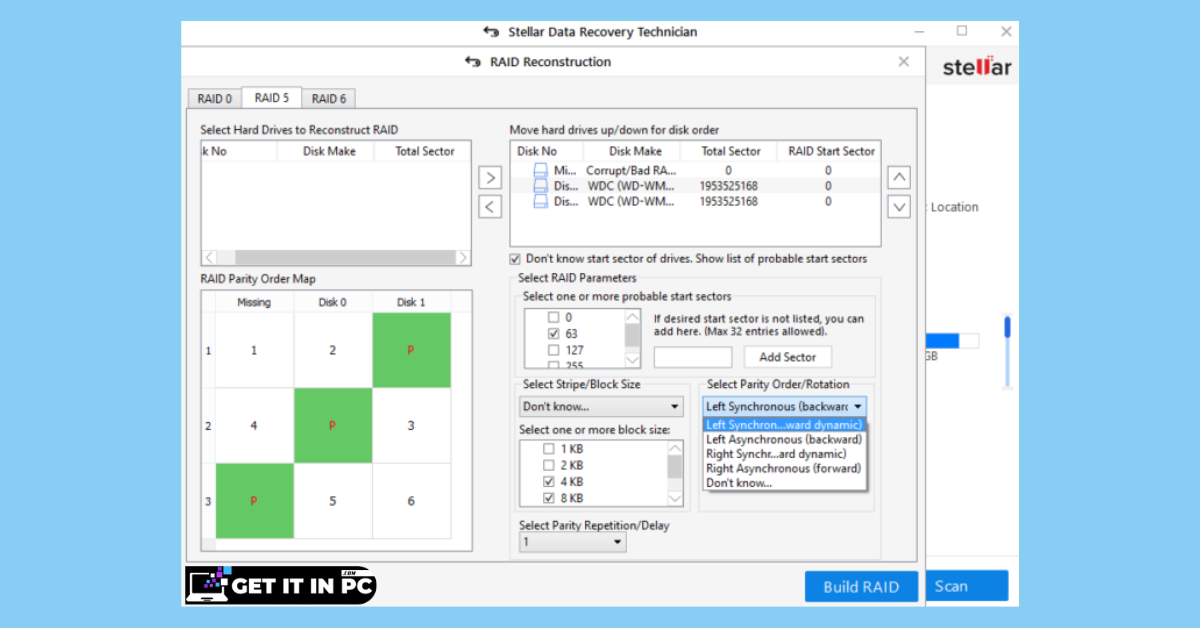Click the move-left arrow to remove selected drive
Image resolution: width=1200 pixels, height=628 pixels.
[490, 207]
